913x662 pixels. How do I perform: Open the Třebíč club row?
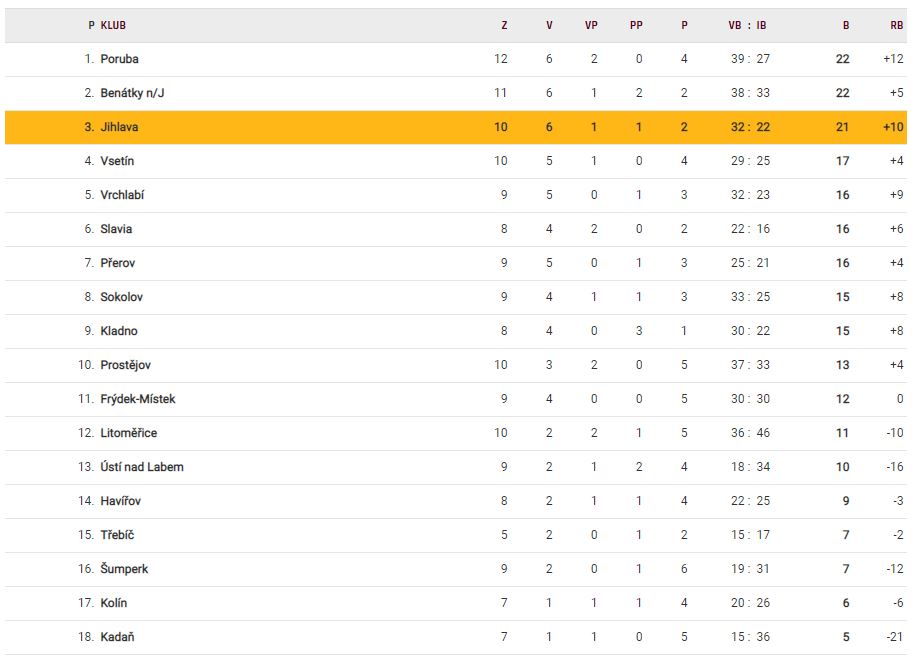pyautogui.click(x=117, y=535)
